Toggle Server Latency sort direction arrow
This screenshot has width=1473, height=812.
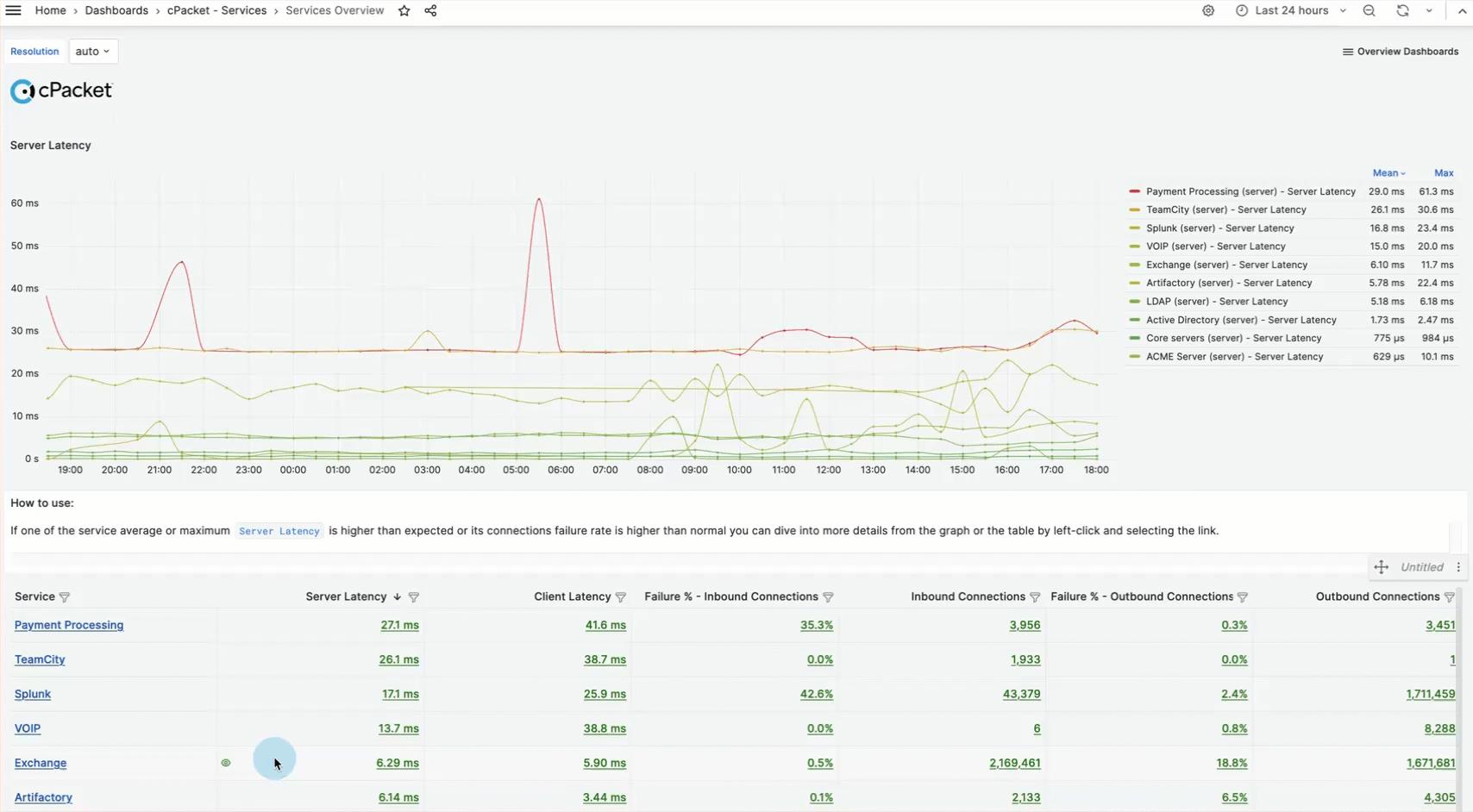397,597
